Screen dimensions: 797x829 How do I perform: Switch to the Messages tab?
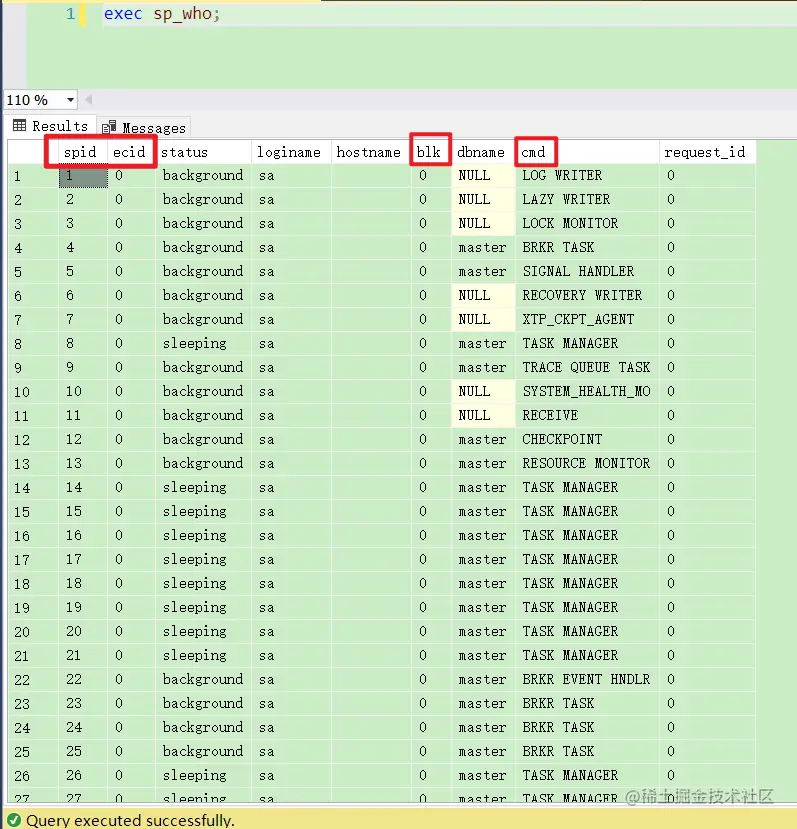tap(144, 127)
